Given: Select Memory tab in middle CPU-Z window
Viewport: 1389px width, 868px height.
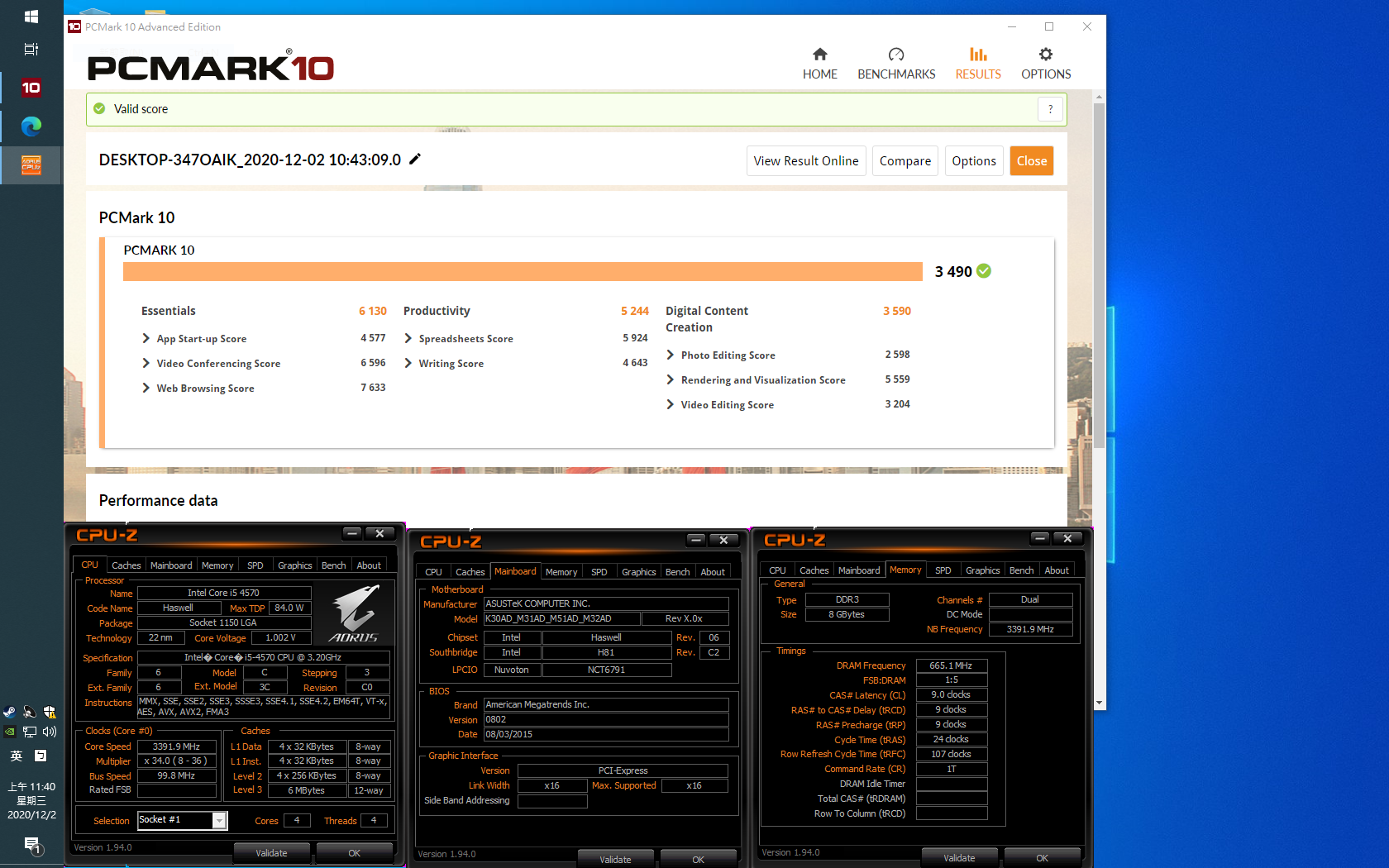Looking at the screenshot, I should (x=561, y=572).
